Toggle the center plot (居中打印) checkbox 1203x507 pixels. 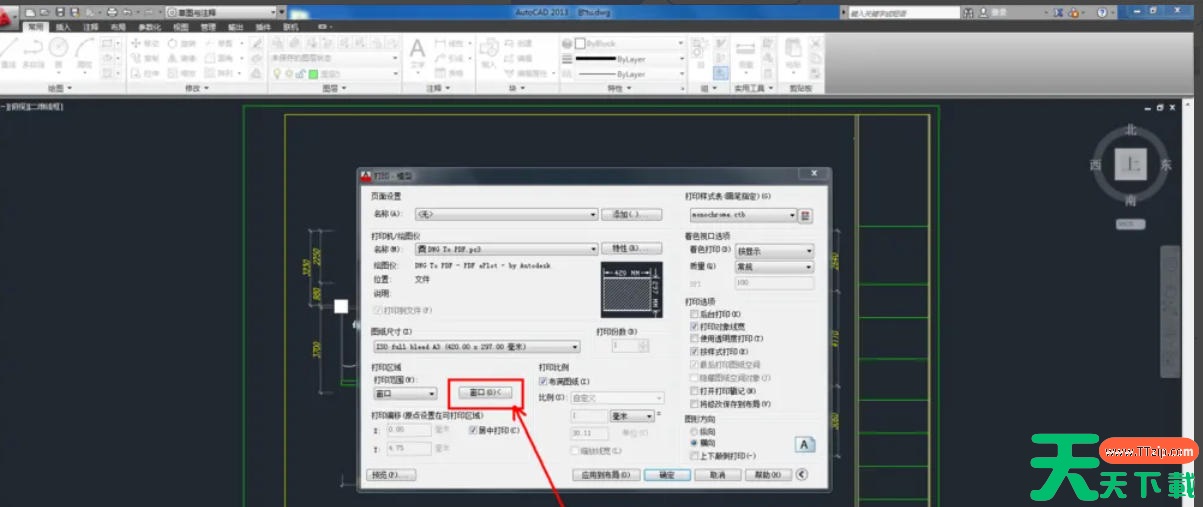(474, 431)
